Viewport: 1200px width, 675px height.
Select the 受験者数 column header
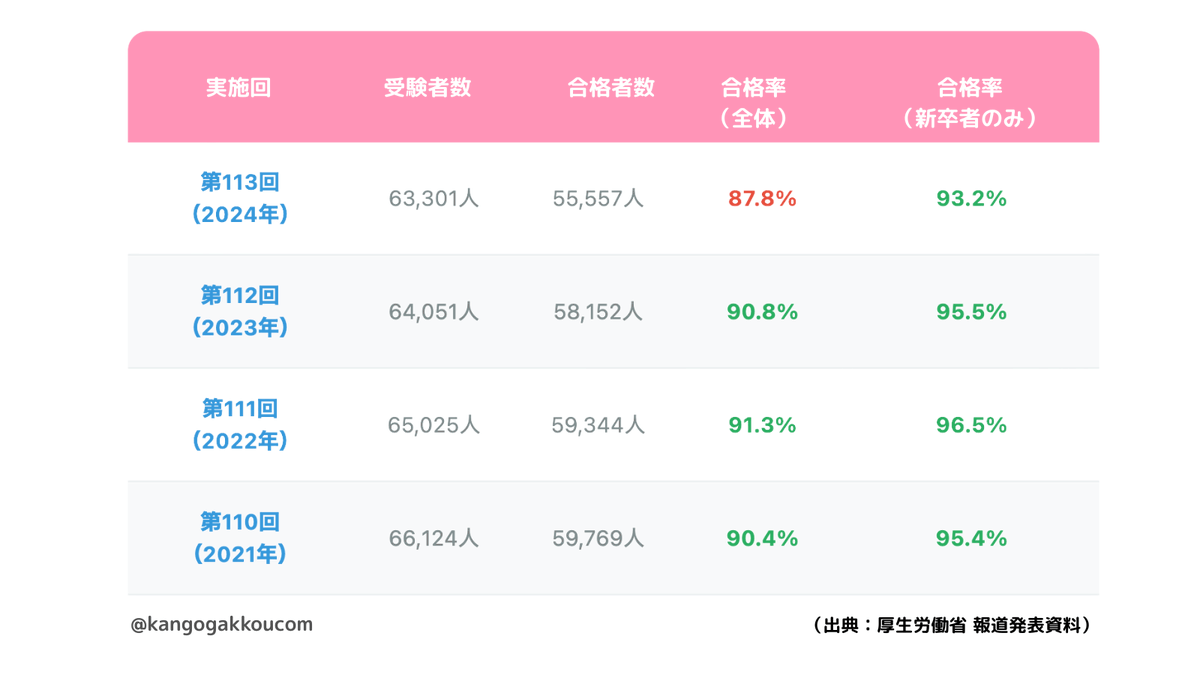coord(427,88)
